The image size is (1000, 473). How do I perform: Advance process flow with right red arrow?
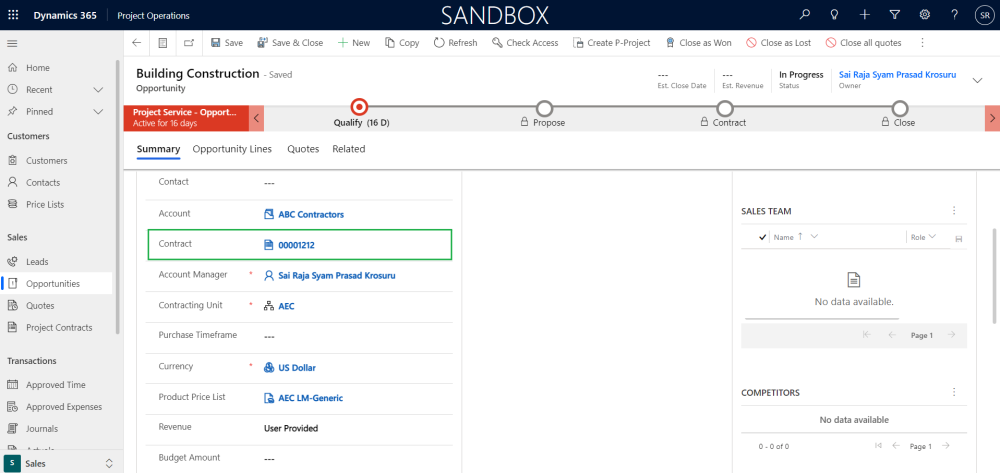pos(992,118)
